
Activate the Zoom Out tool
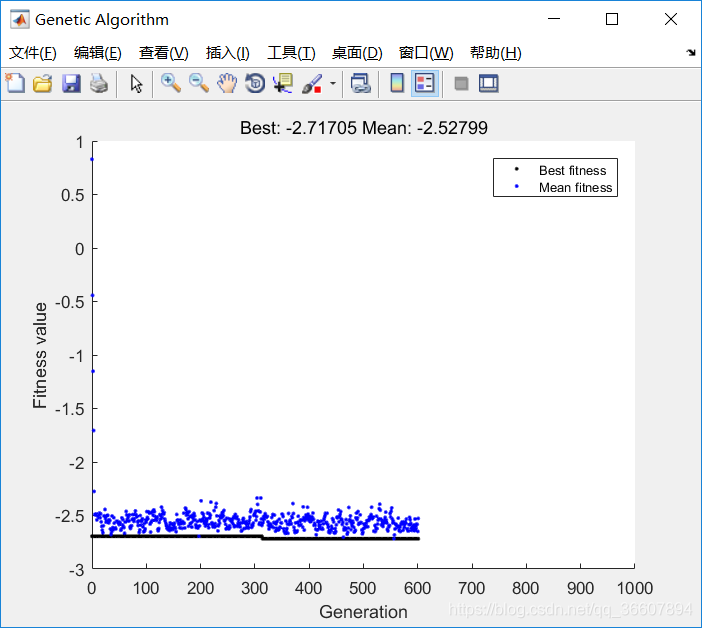199,84
